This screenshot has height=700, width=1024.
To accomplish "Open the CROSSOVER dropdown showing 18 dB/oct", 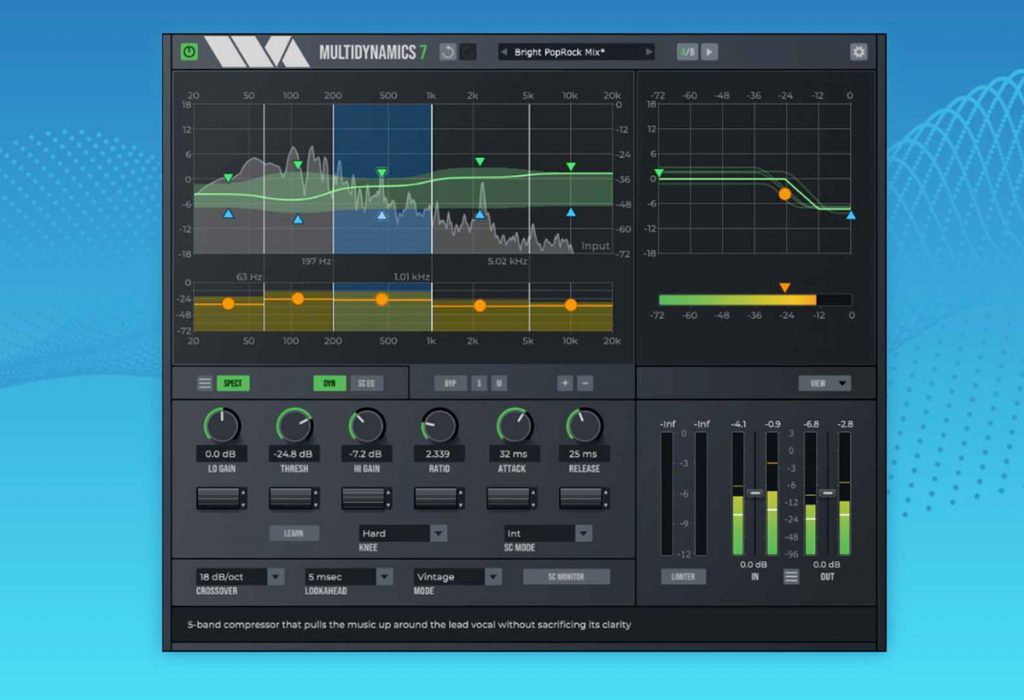I will [240, 577].
